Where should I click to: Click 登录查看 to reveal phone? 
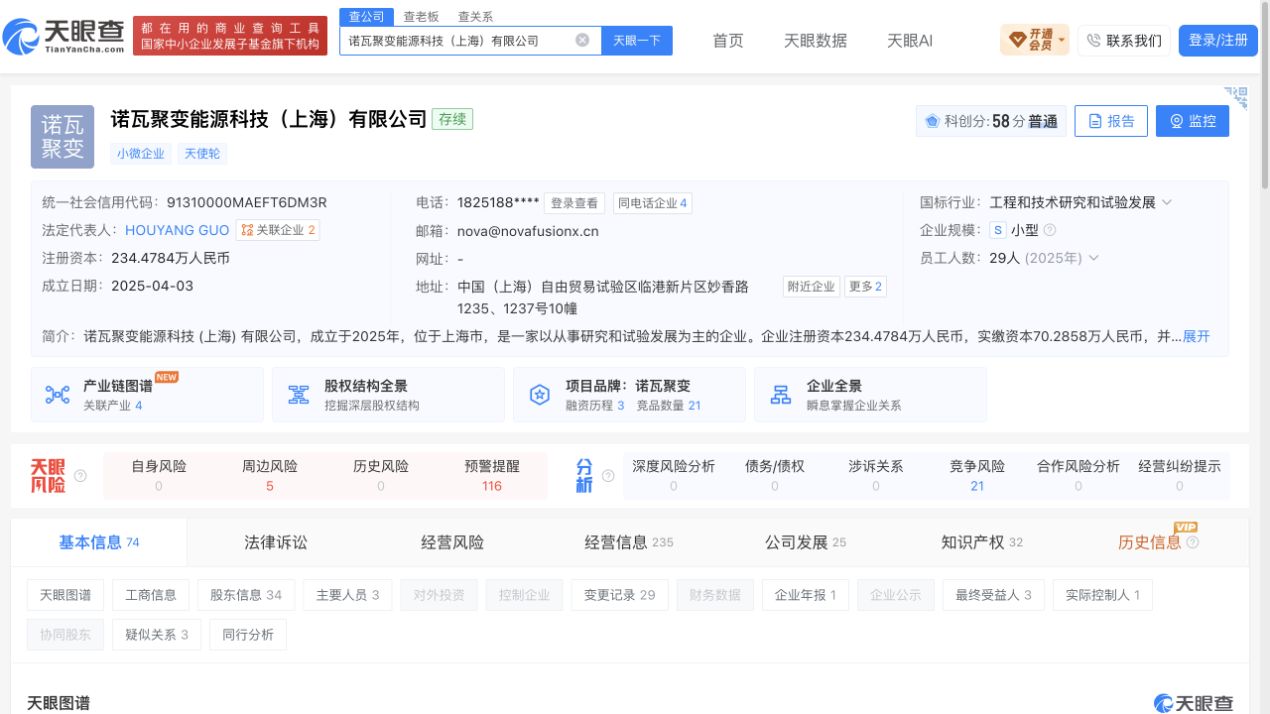575,203
